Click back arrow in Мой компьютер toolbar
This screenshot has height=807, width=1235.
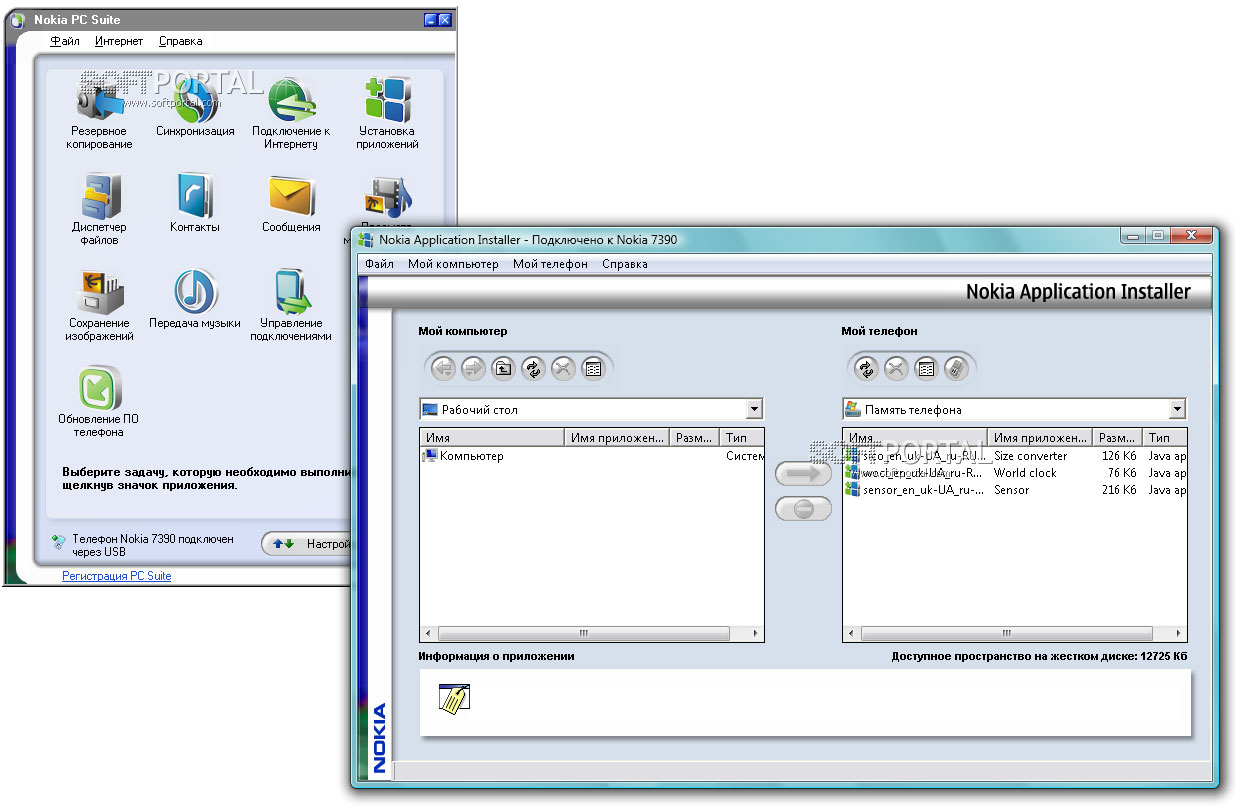[443, 368]
